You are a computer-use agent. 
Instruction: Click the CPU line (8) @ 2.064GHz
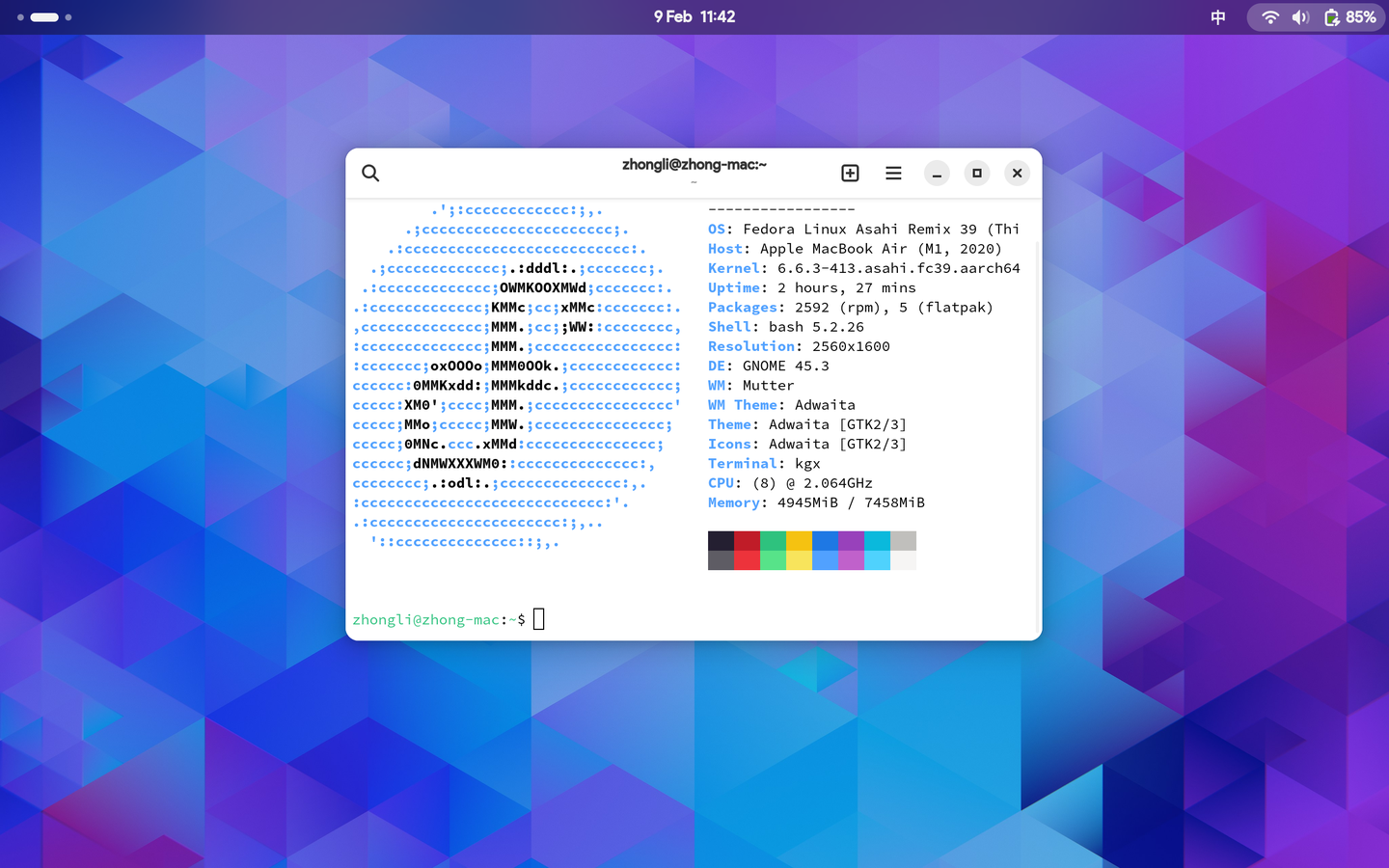click(790, 483)
